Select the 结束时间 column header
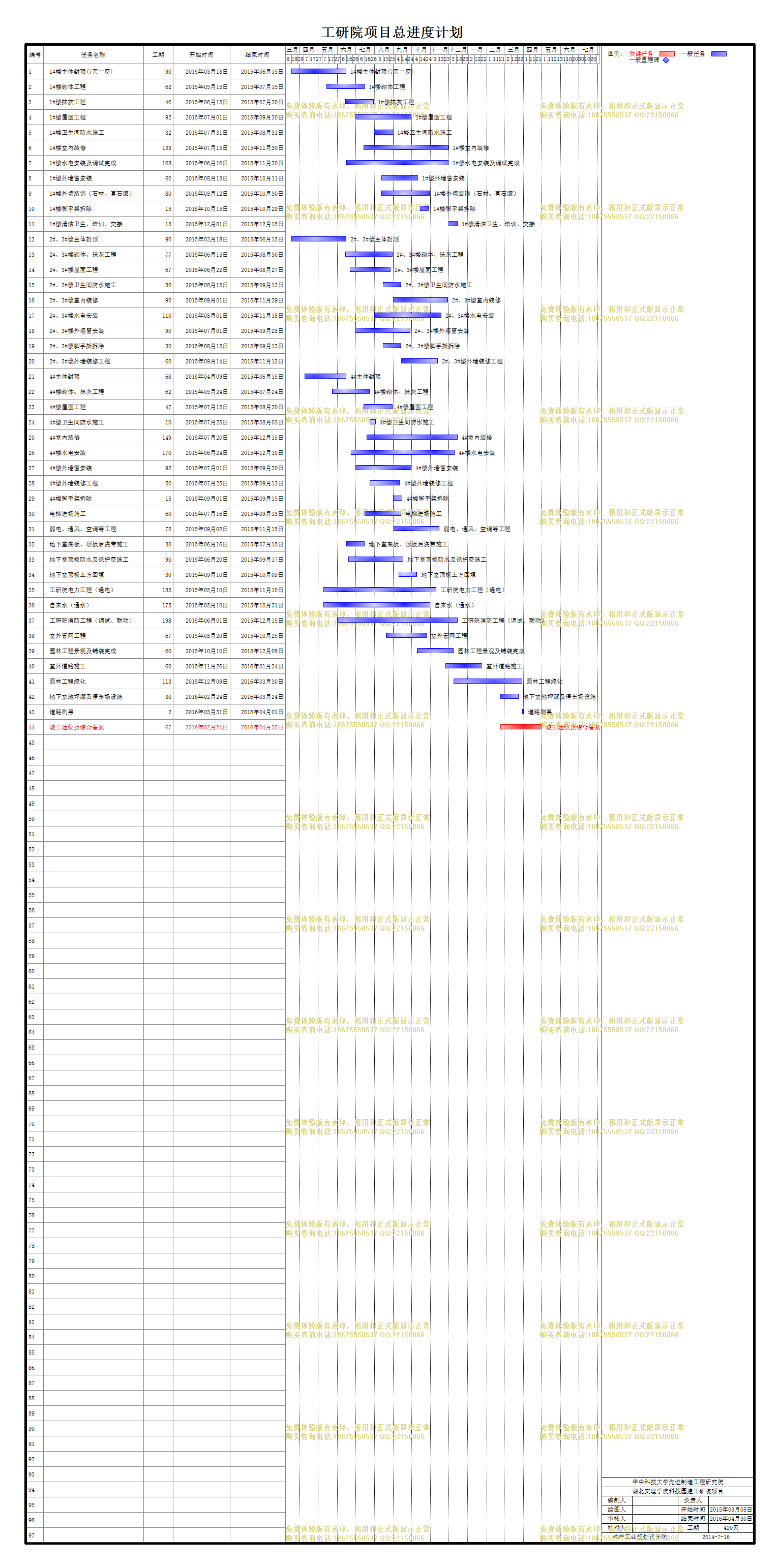The height and width of the screenshot is (1568, 779). click(x=258, y=55)
